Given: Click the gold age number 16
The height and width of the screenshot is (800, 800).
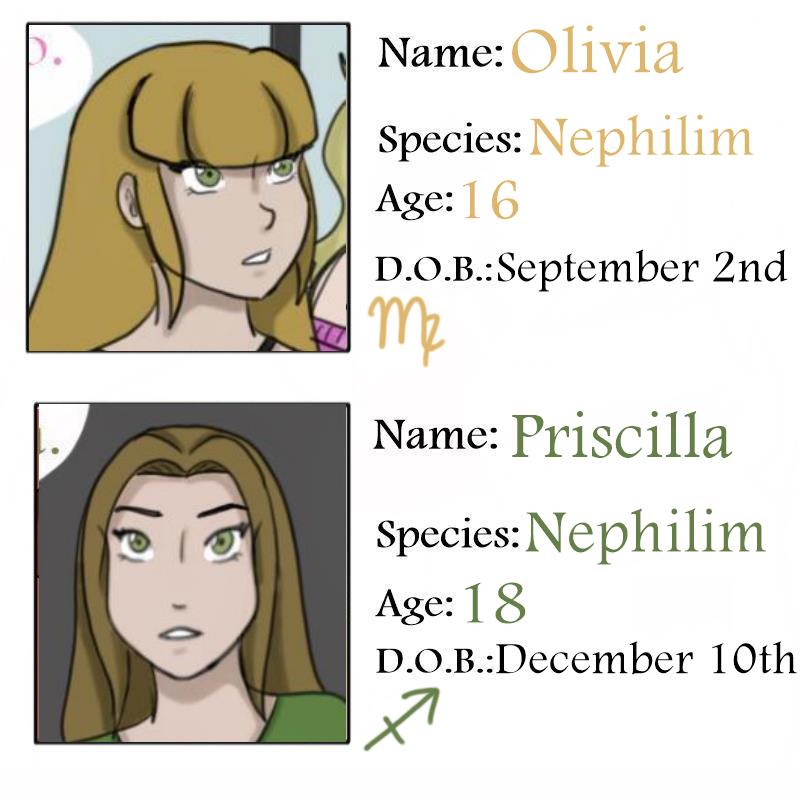Looking at the screenshot, I should pos(490,201).
